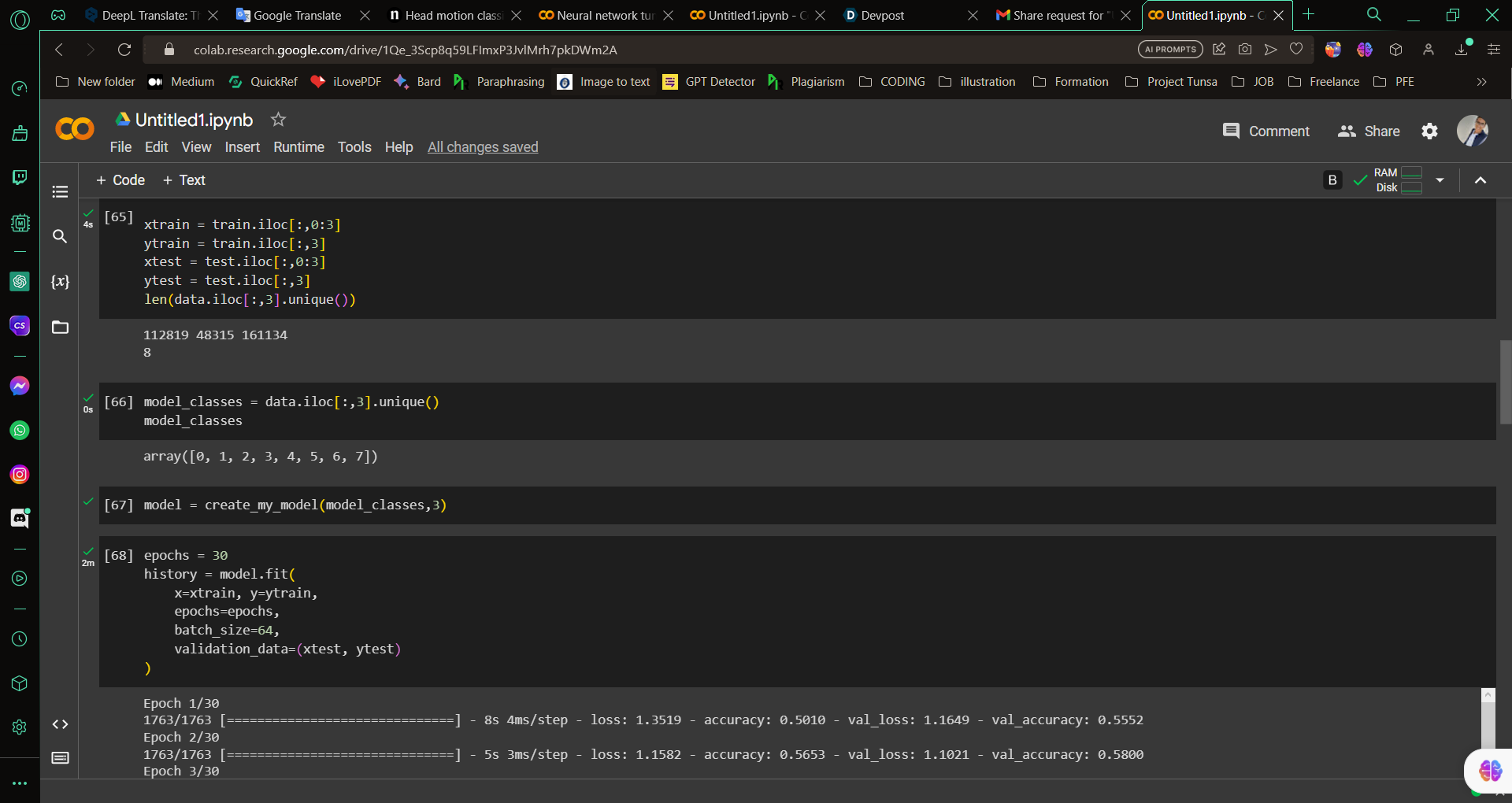The width and height of the screenshot is (1512, 803).
Task: Star the Untitled1.ipynb notebook
Action: 278,120
